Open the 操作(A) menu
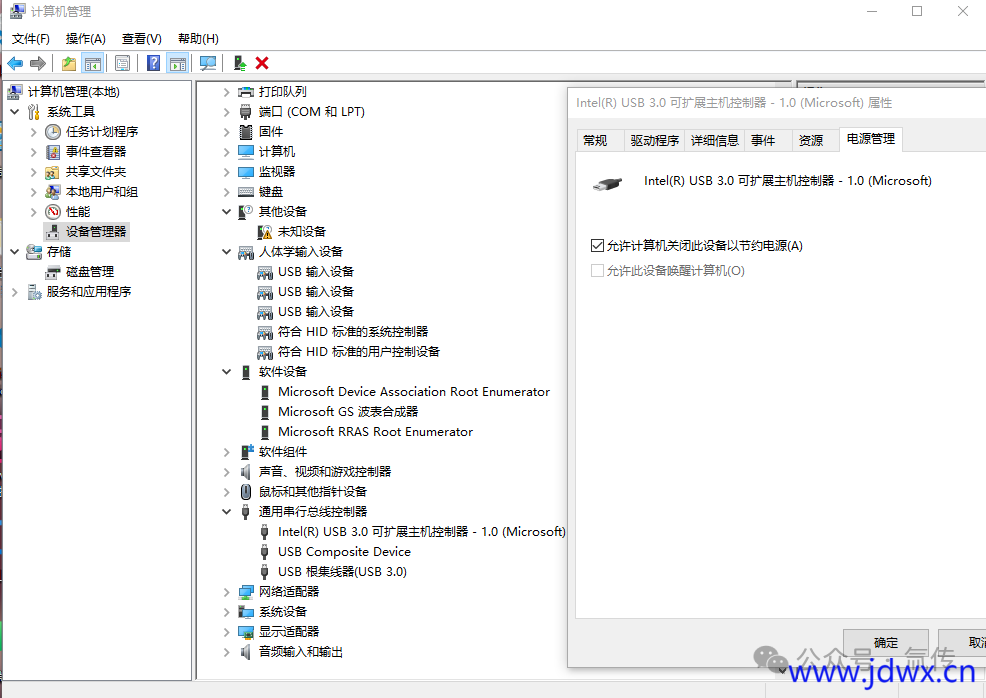Image resolution: width=986 pixels, height=698 pixels. [x=86, y=39]
